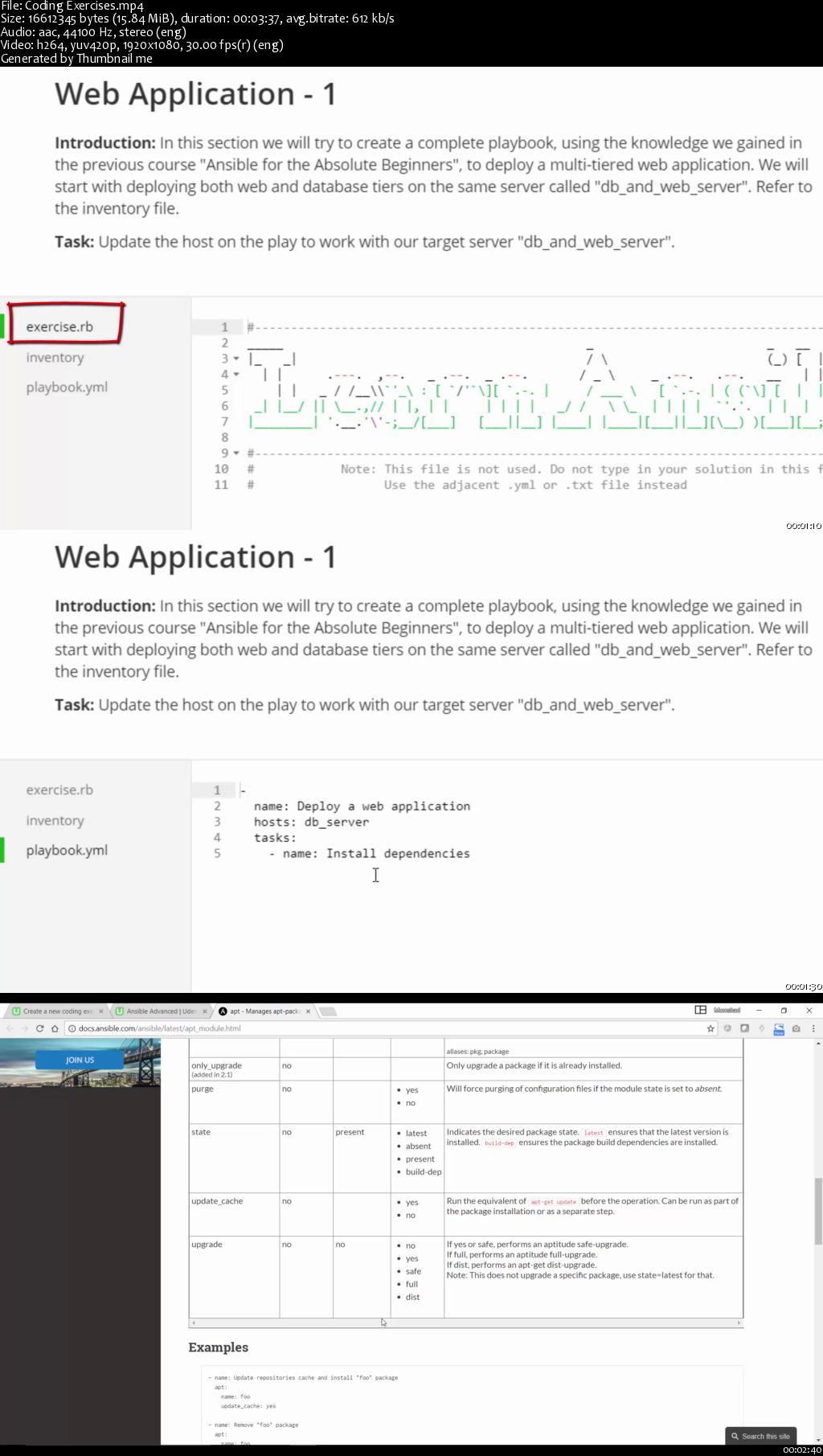Open Search this site box
The height and width of the screenshot is (1456, 823).
coord(760,1436)
